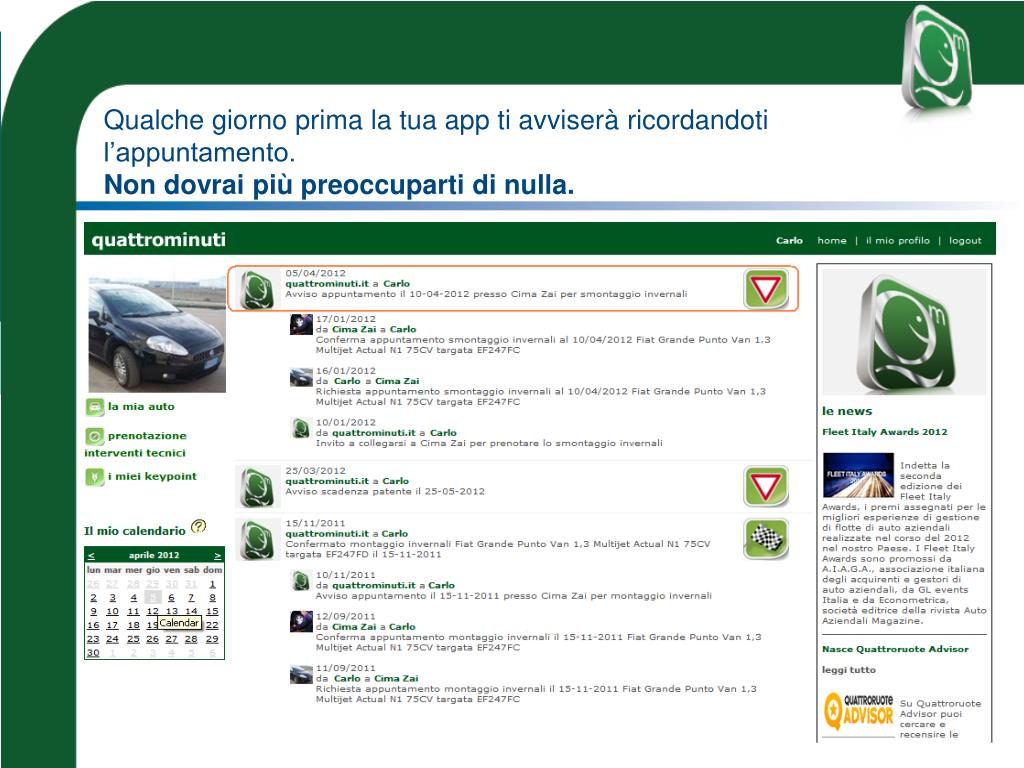Viewport: 1024px width, 768px height.
Task: Open 'prenotazione interventi tecnici' link
Action: 135,444
